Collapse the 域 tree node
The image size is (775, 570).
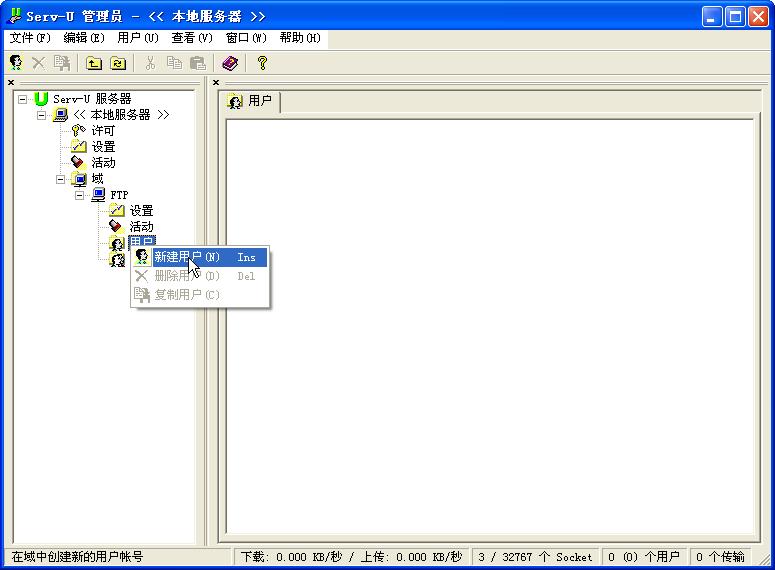pyautogui.click(x=60, y=179)
